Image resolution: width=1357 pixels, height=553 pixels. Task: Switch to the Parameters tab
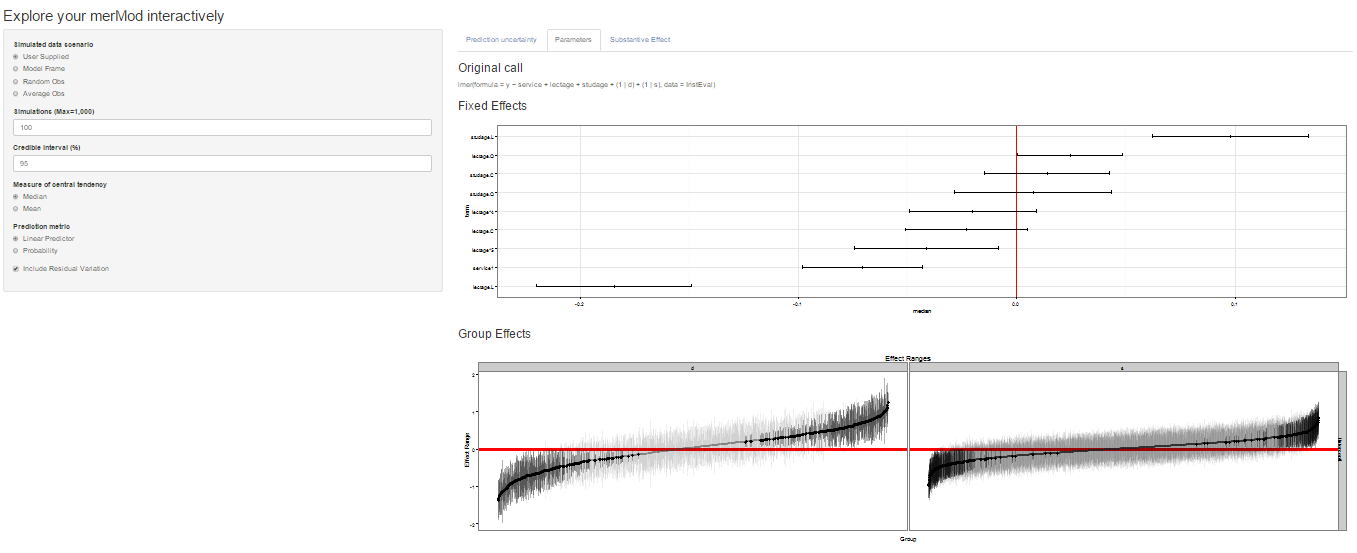click(573, 40)
